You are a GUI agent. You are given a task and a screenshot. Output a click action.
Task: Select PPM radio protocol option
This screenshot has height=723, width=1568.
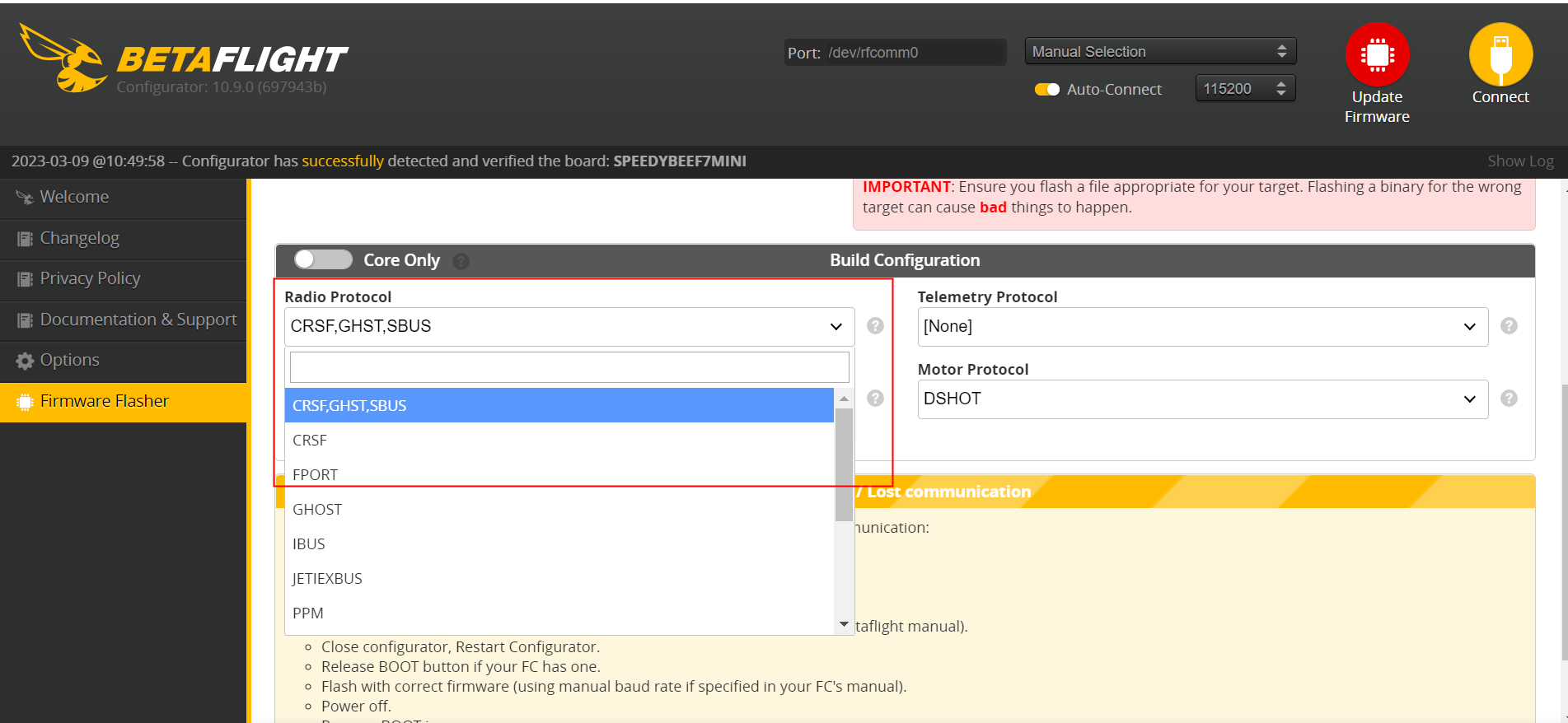pos(559,613)
